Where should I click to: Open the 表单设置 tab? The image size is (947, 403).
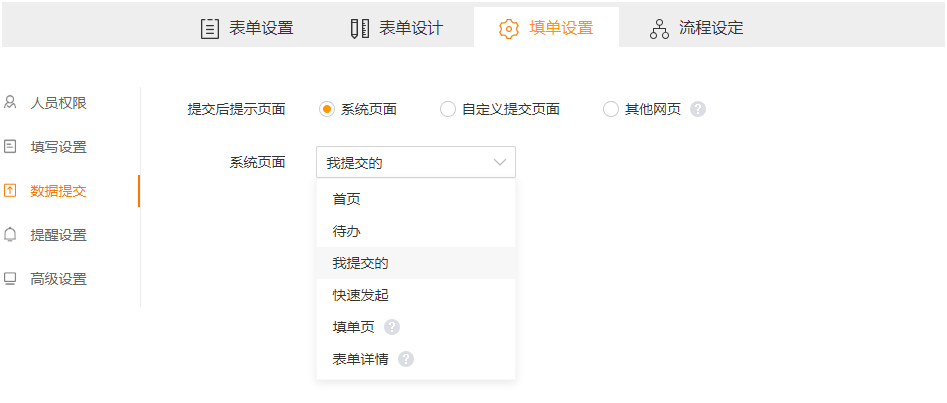click(x=247, y=28)
